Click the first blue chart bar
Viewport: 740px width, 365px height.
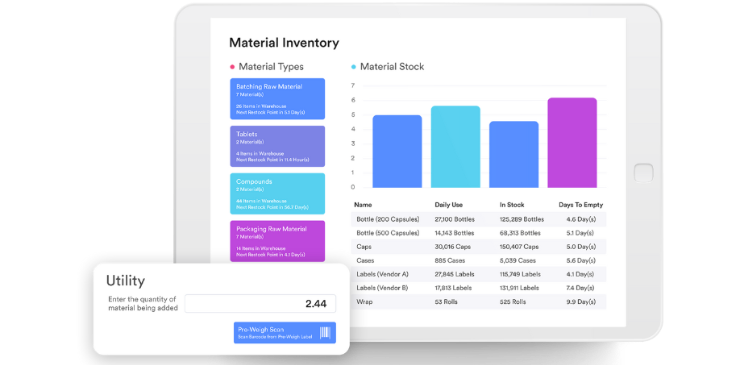[x=397, y=152]
